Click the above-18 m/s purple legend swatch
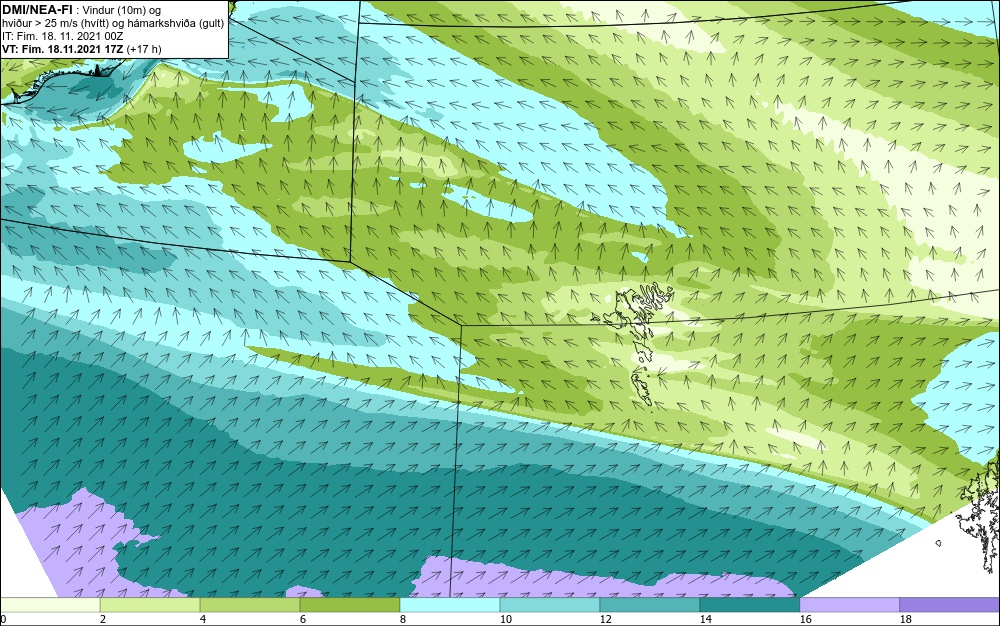Viewport: 1000px width, 626px height. point(950,605)
